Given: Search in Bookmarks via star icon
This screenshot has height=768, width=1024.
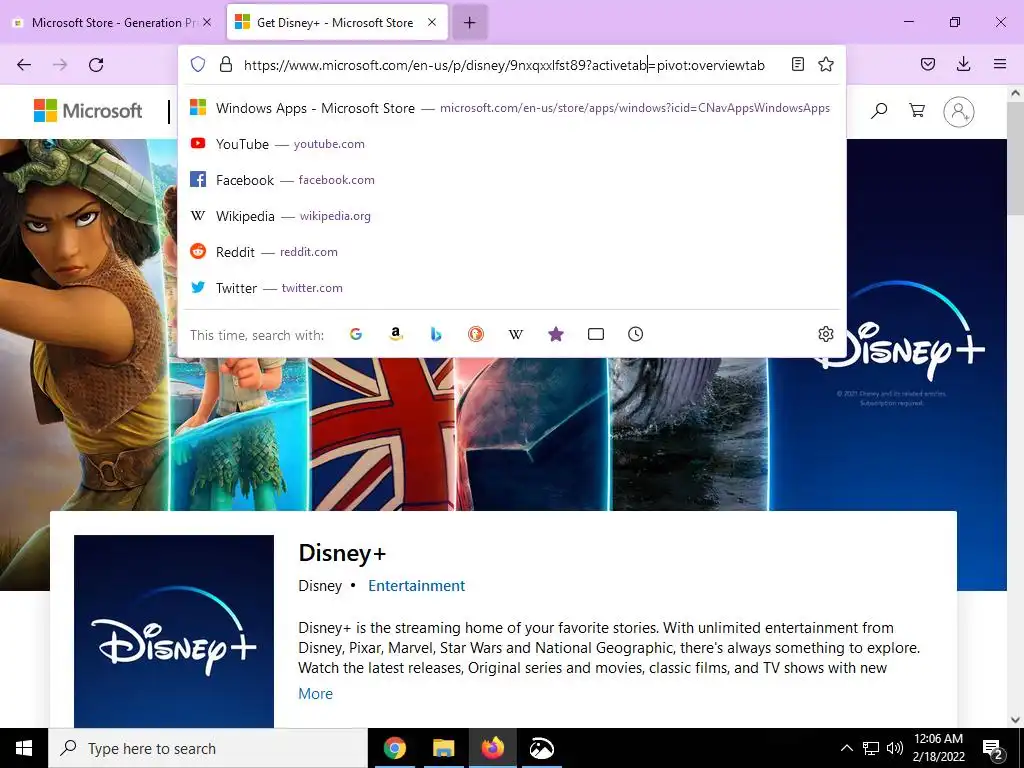Looking at the screenshot, I should tap(556, 334).
